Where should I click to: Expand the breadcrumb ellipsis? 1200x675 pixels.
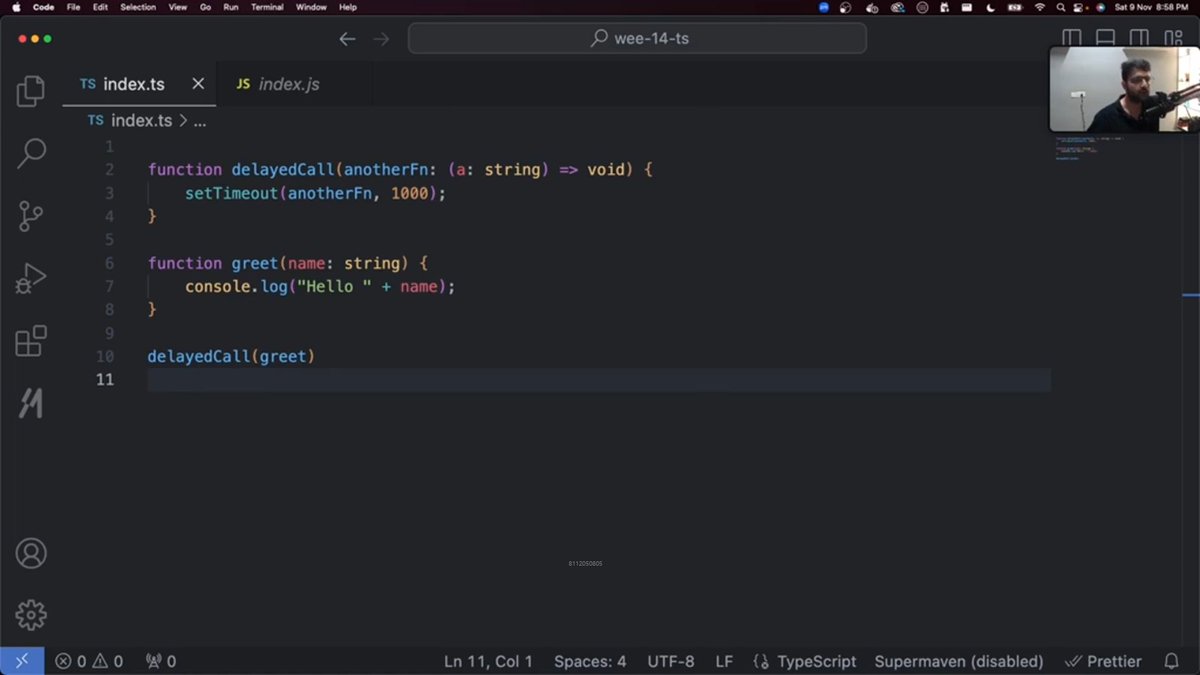(x=200, y=120)
